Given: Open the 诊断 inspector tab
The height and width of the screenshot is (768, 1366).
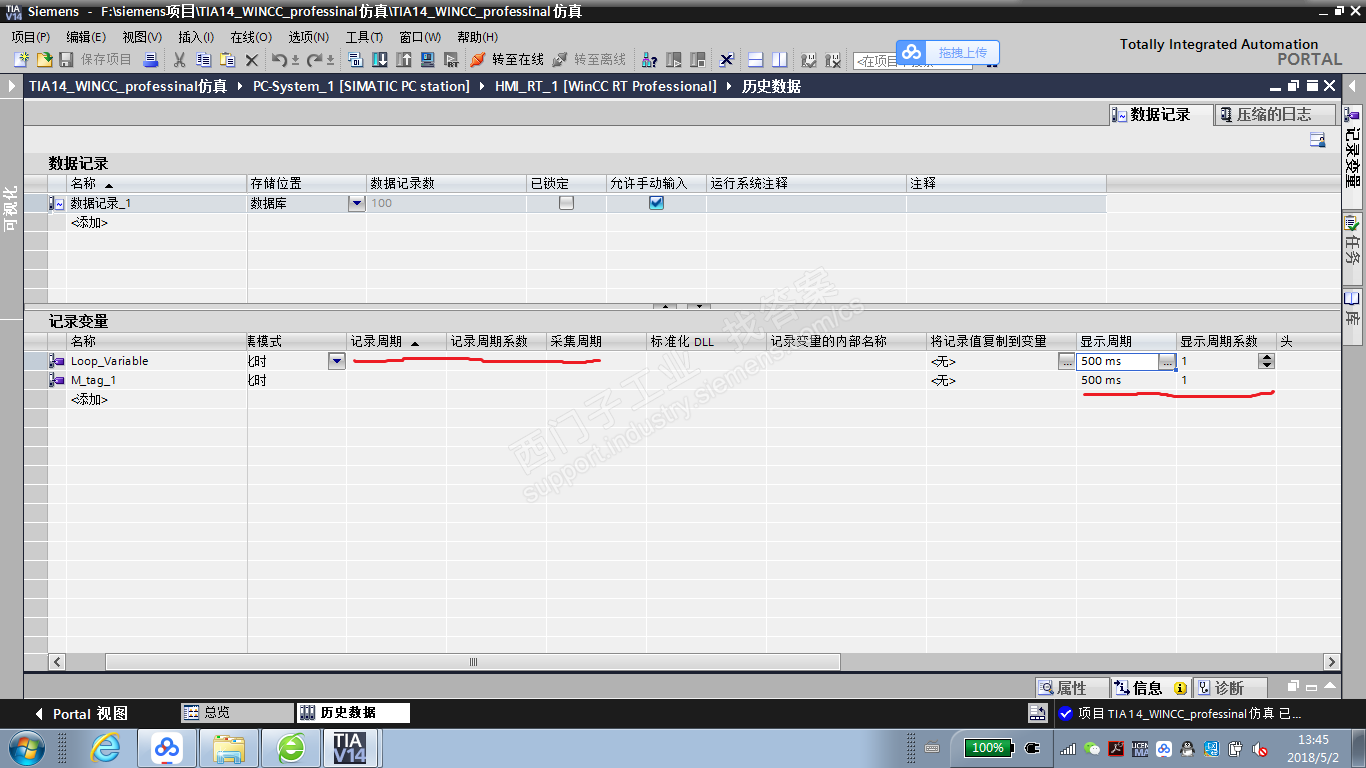Looking at the screenshot, I should 1230,688.
